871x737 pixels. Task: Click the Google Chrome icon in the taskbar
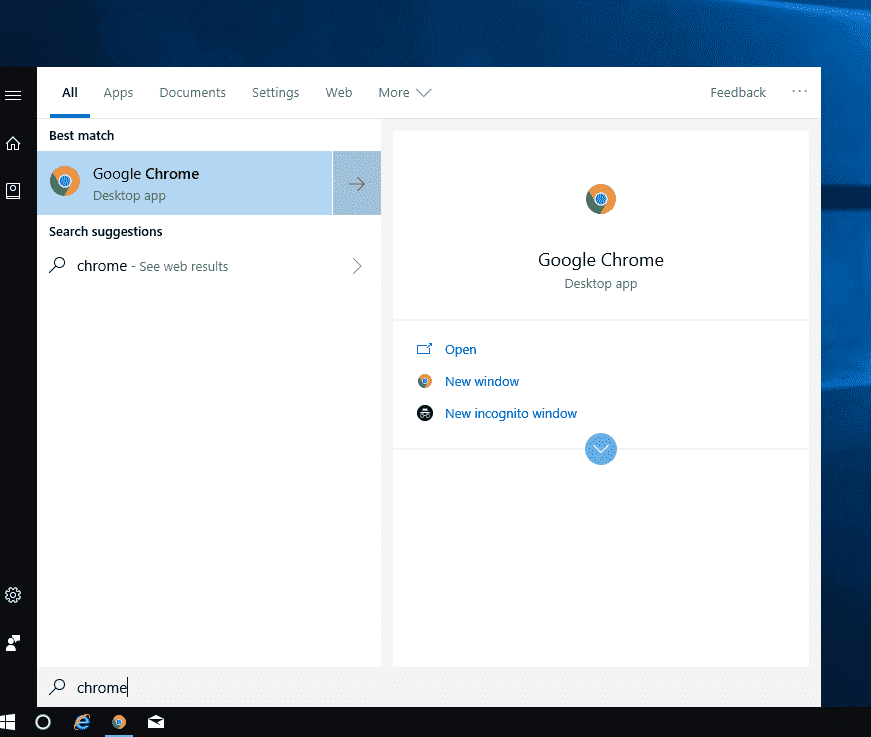pos(119,722)
